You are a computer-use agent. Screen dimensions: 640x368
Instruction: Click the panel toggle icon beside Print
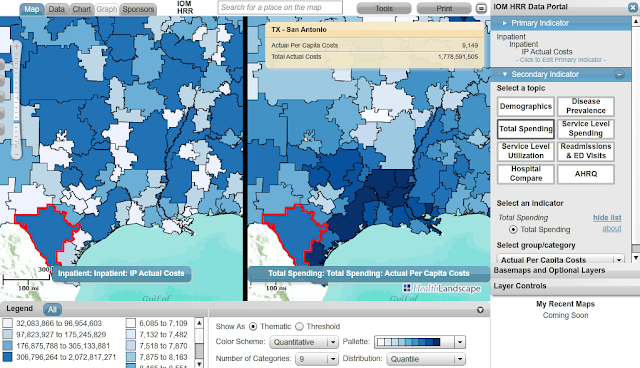coord(481,8)
